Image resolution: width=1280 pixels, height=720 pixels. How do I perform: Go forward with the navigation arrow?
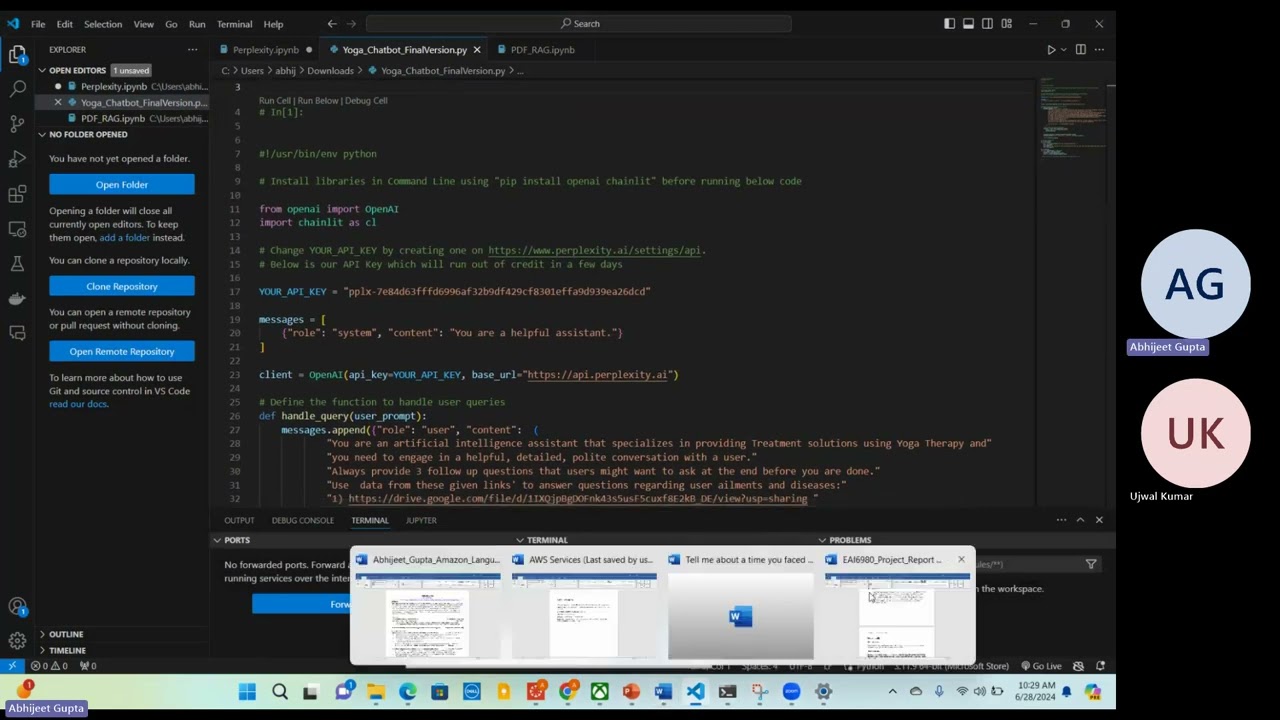(353, 23)
